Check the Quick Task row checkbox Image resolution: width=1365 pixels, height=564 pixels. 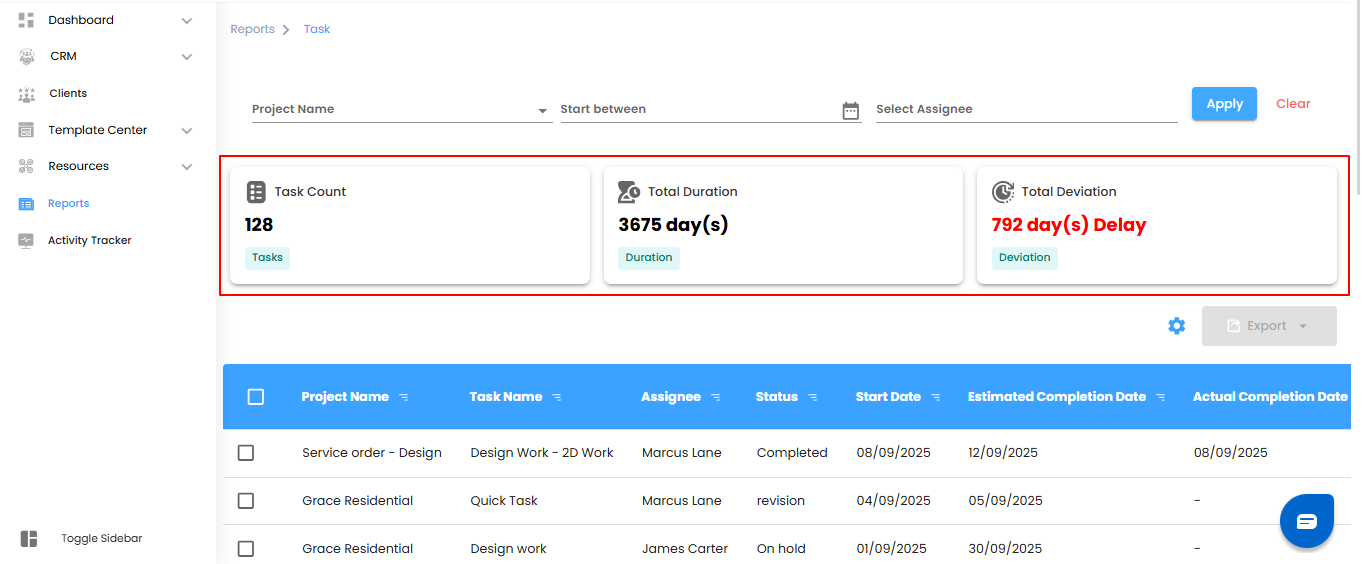246,501
